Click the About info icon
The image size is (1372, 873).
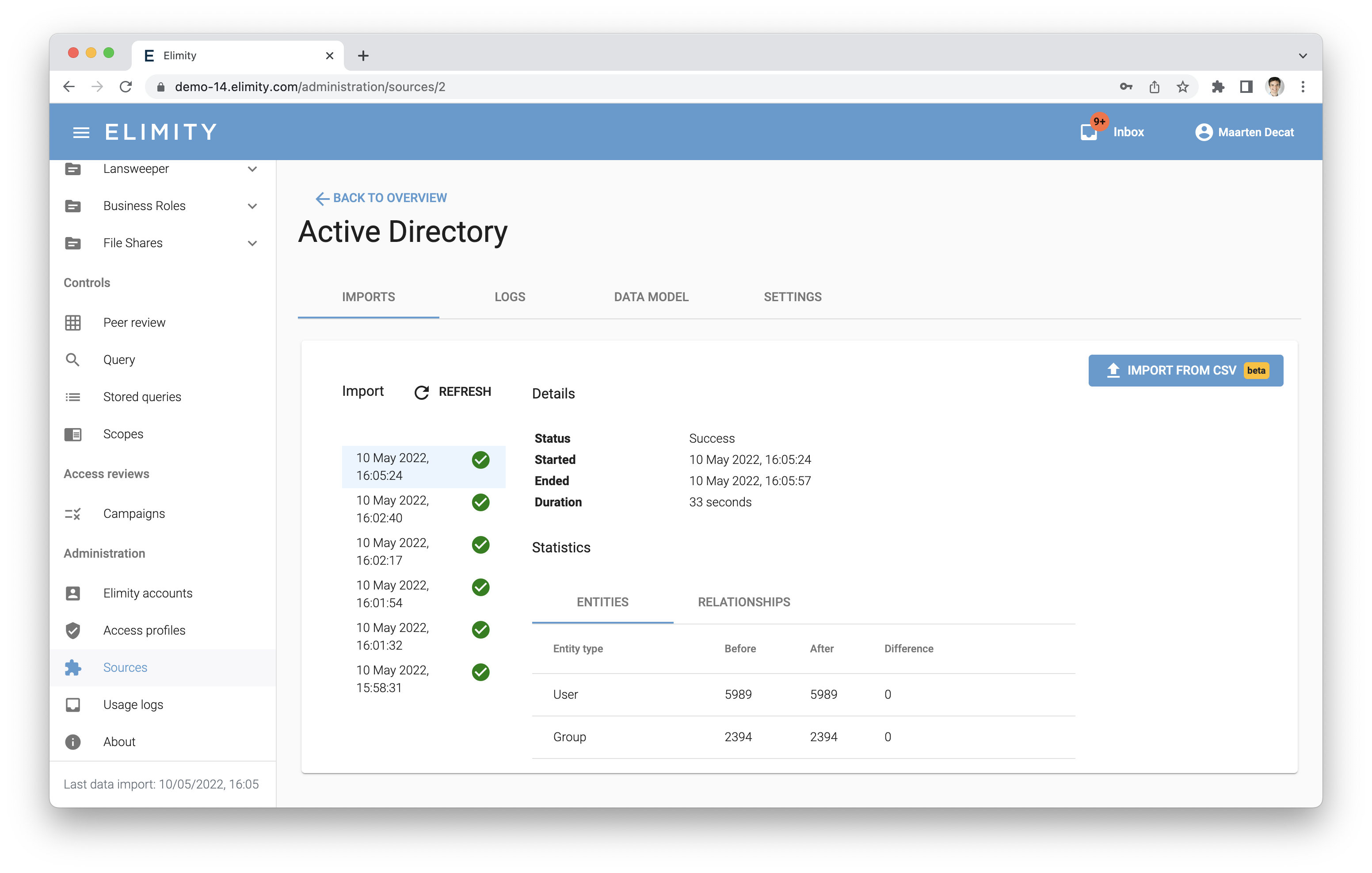pos(73,742)
